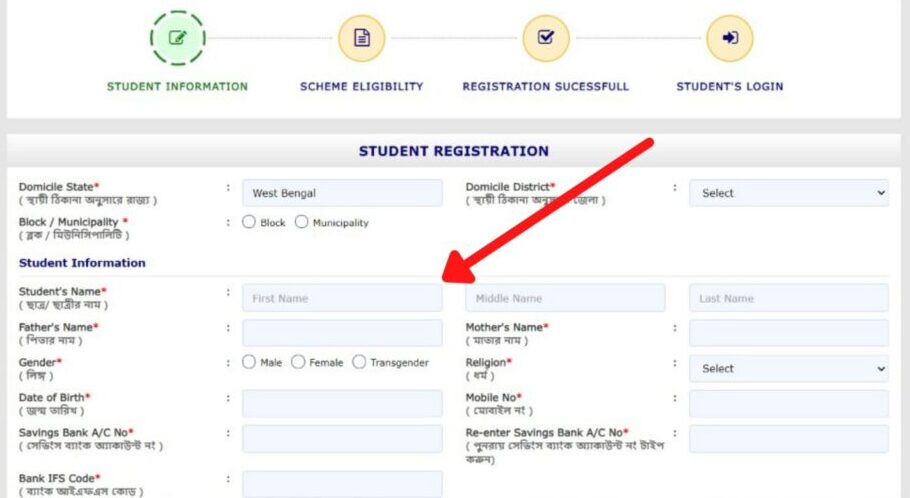Choose Female as gender
Image resolution: width=910 pixels, height=498 pixels.
(298, 362)
